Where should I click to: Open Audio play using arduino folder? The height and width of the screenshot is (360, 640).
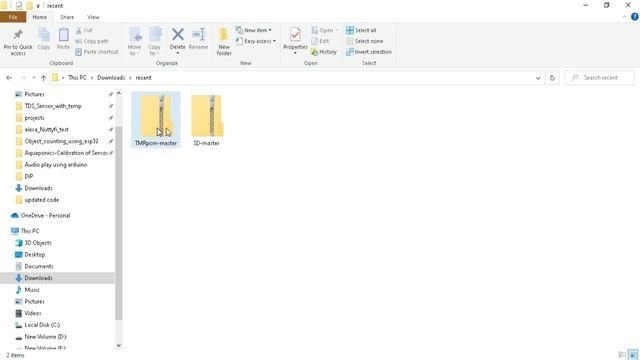[56, 165]
